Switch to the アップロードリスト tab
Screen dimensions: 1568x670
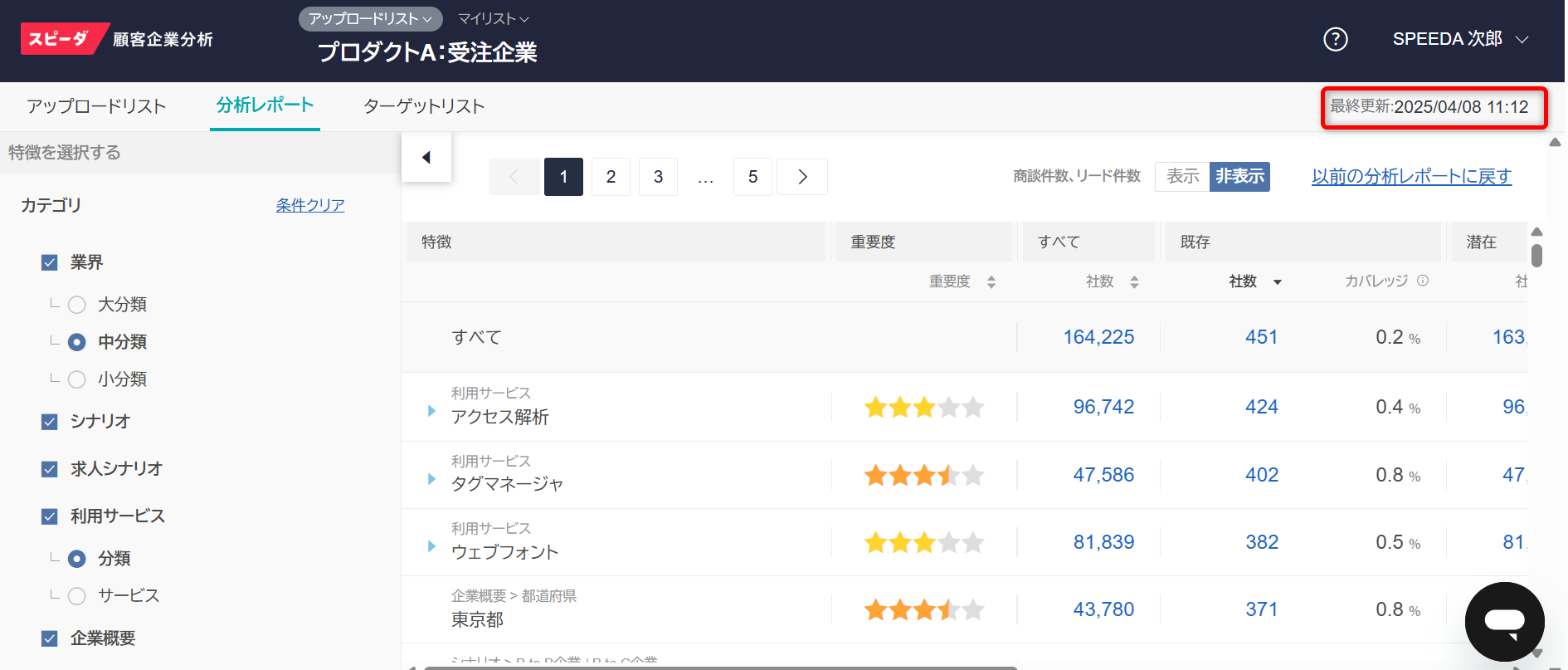[96, 106]
